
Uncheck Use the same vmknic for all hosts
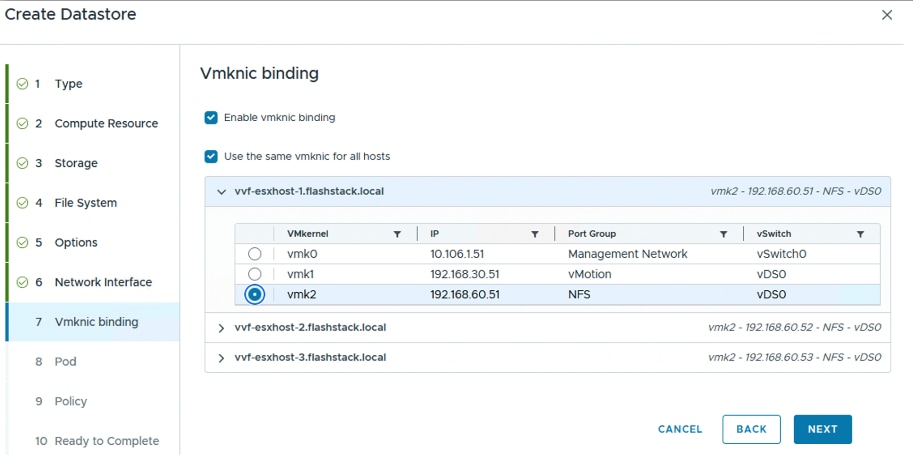211,157
